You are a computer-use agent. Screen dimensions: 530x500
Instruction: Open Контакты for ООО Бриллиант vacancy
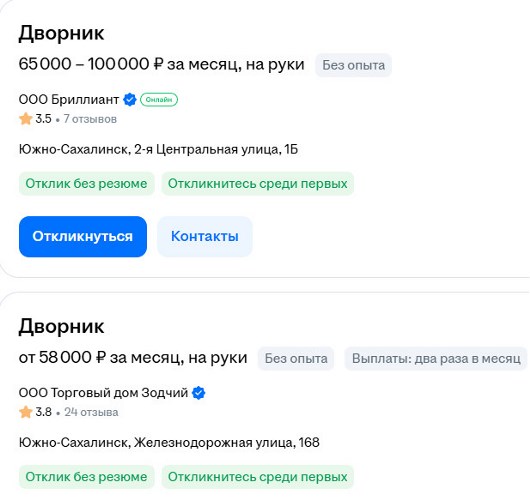[204, 236]
